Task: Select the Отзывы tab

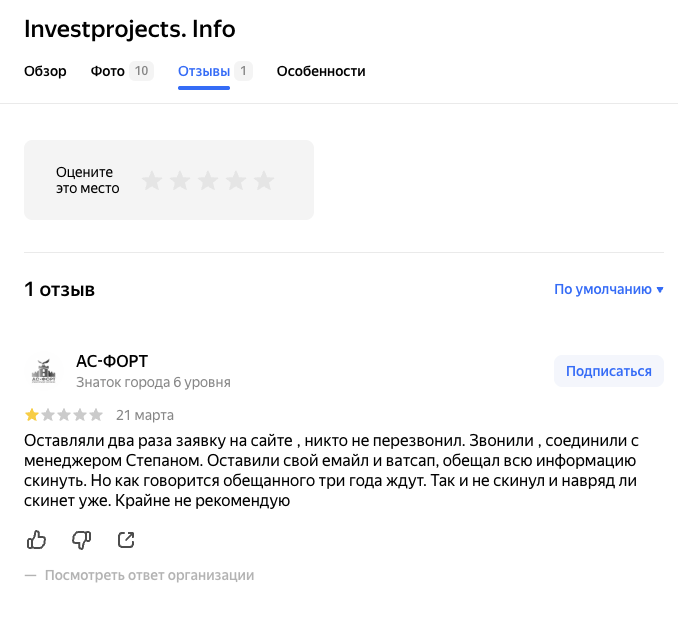Action: (204, 71)
